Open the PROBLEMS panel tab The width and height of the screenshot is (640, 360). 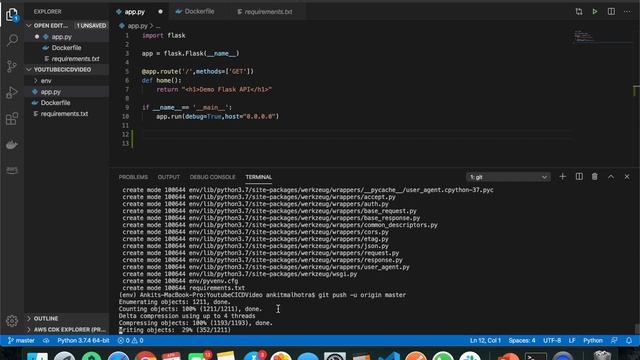tap(133, 177)
